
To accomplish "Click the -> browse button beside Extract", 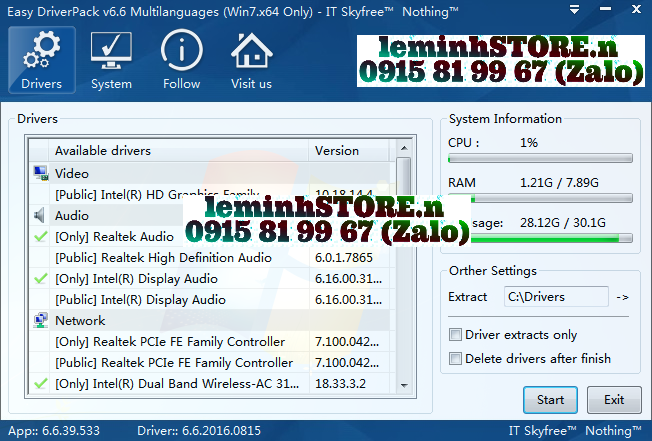I will (622, 297).
